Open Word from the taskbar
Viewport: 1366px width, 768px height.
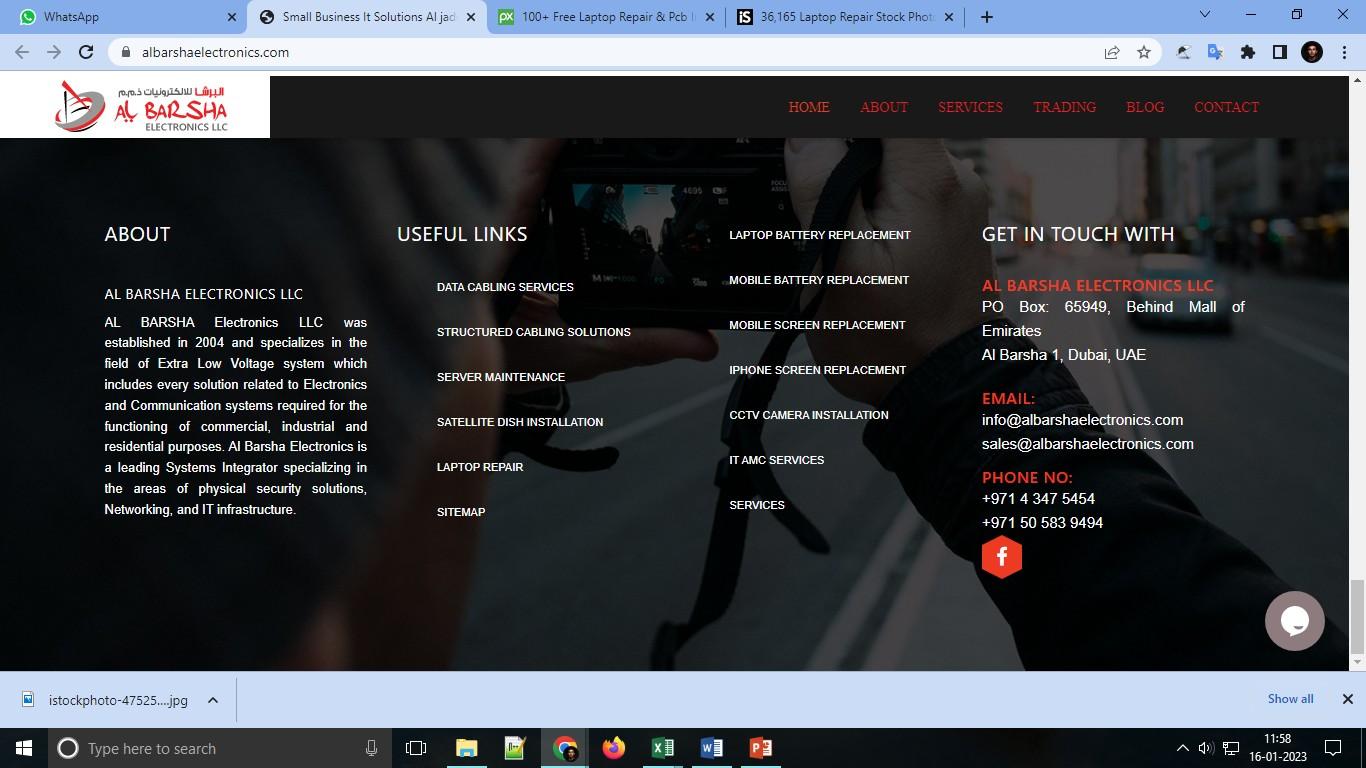(711, 748)
